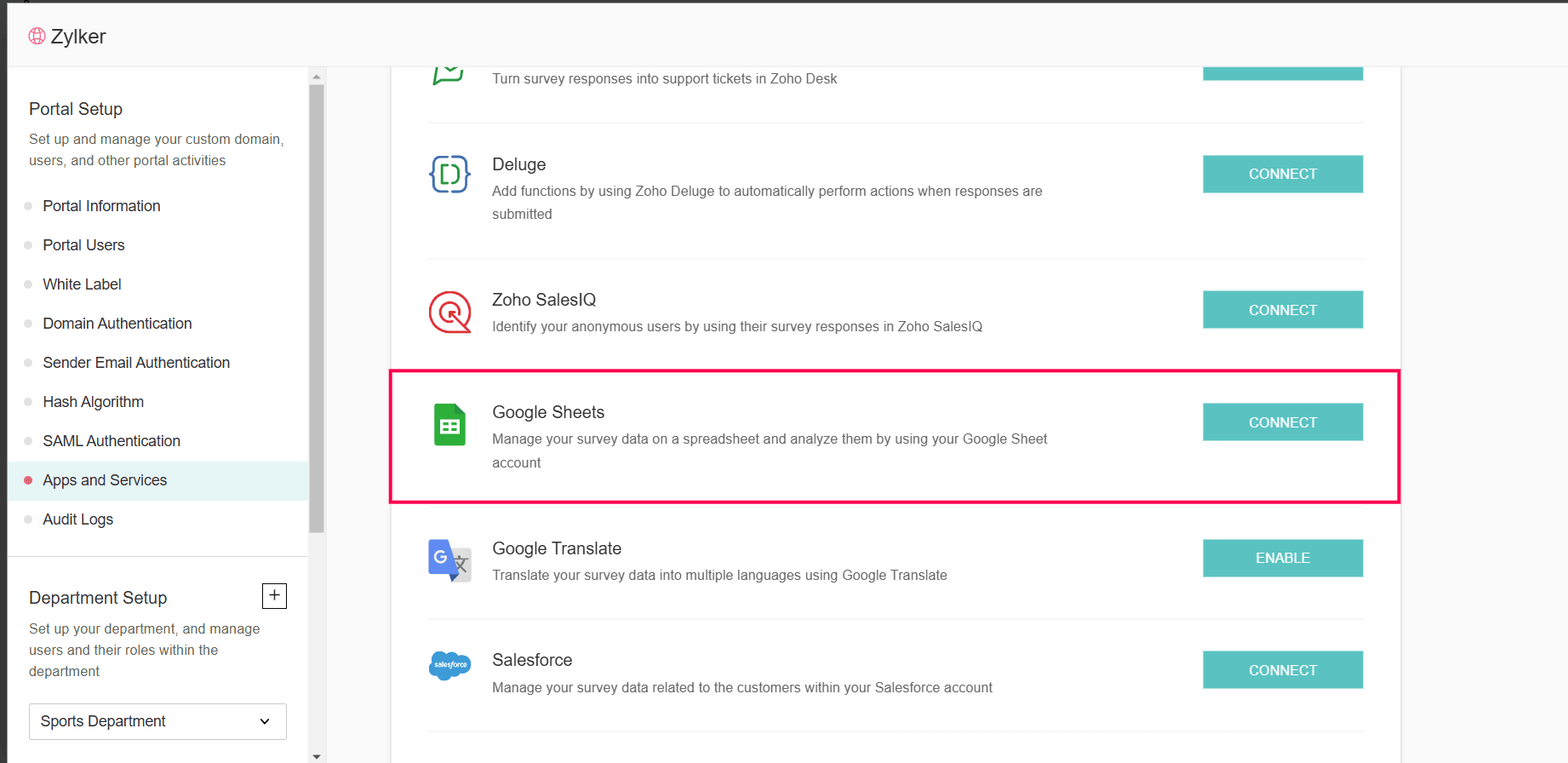Select White Label menu item
Viewport: 1568px width, 763px height.
(82, 284)
